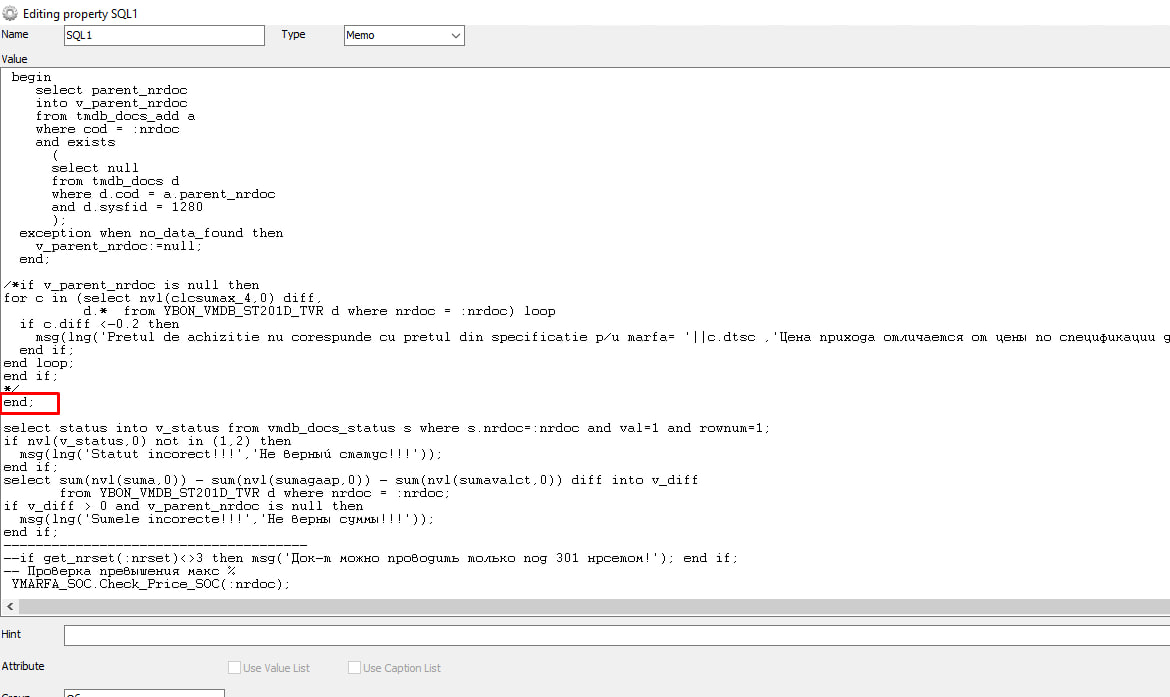Click into the empty Hint field
Viewport: 1170px width, 697px height.
616,635
